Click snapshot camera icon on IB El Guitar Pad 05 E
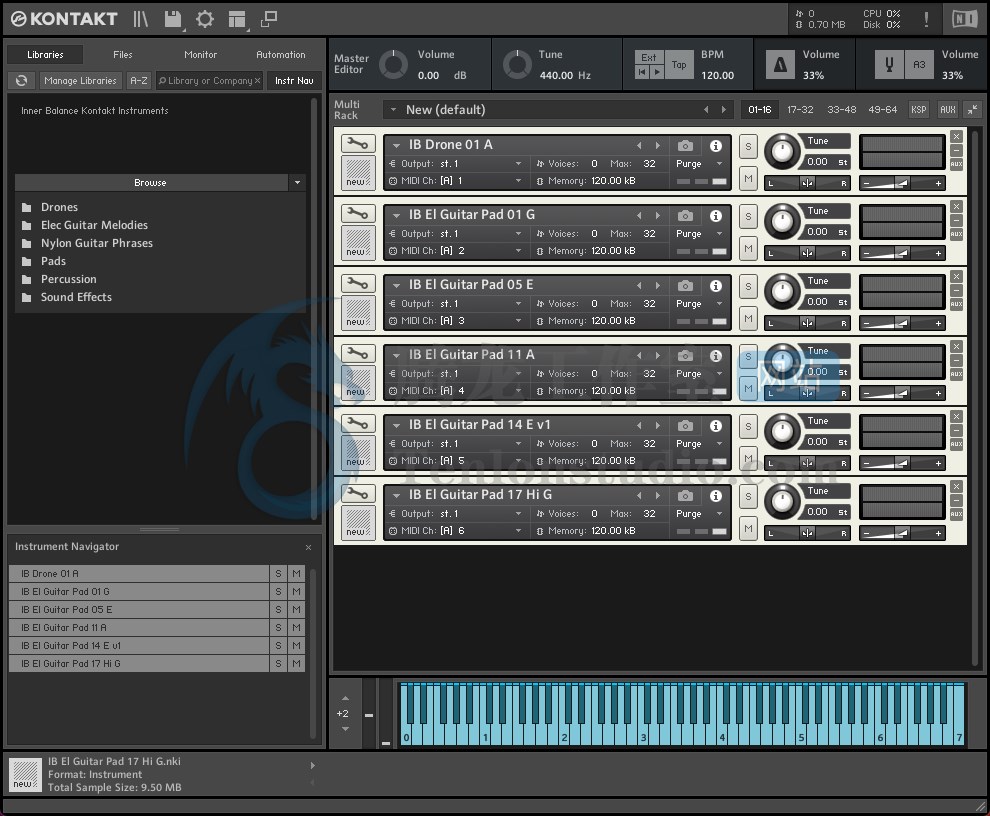 [x=685, y=286]
